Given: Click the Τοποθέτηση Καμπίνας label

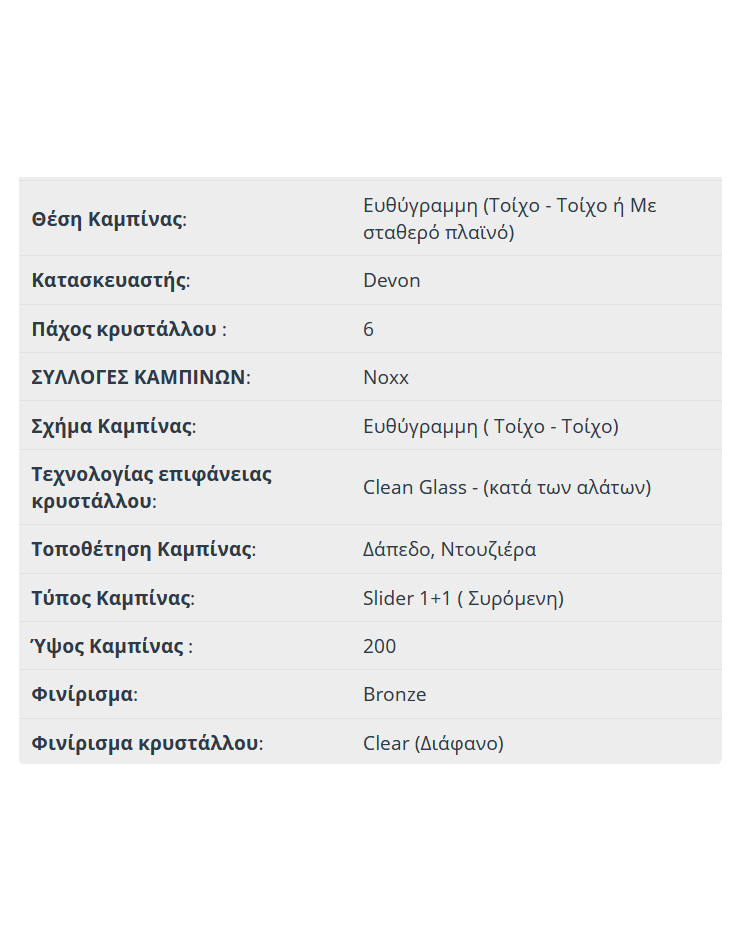Looking at the screenshot, I should [x=144, y=549].
